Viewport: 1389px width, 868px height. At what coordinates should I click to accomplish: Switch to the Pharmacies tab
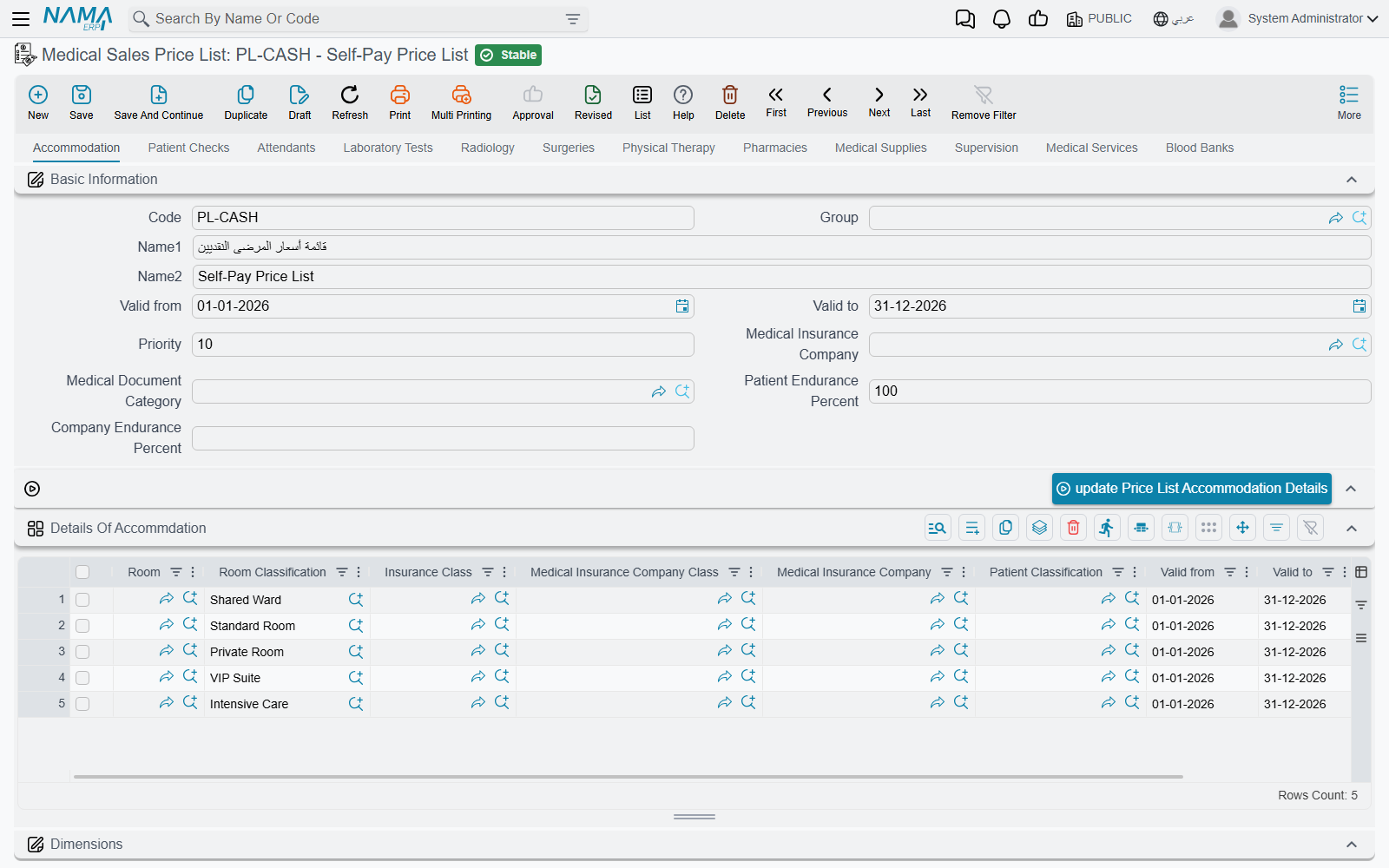[775, 148]
